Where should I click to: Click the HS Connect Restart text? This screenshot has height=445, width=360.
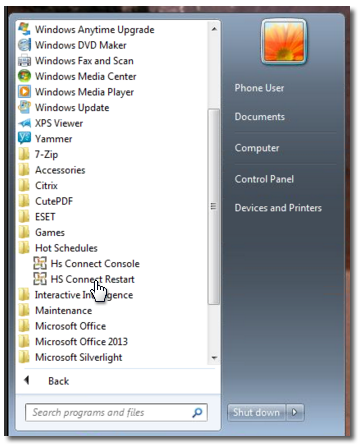93,279
